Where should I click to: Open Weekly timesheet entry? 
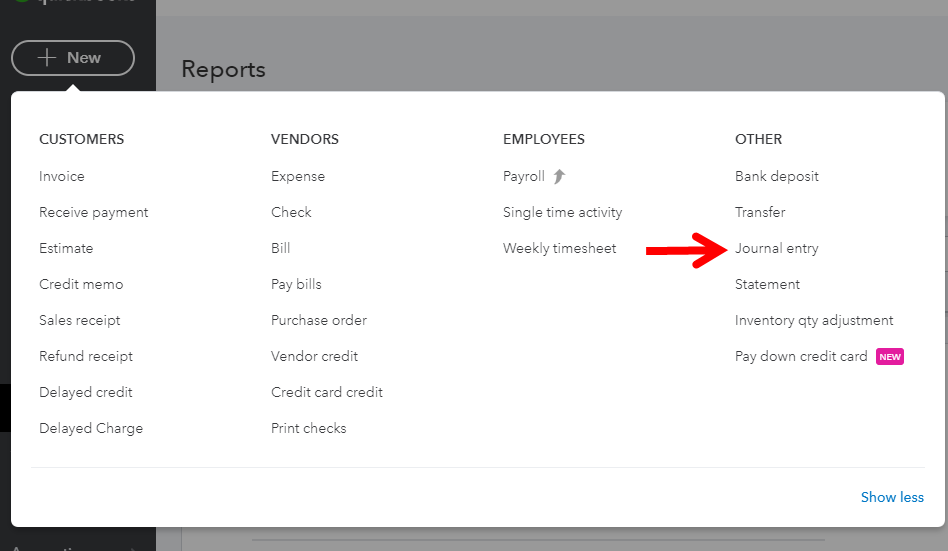[x=559, y=248]
